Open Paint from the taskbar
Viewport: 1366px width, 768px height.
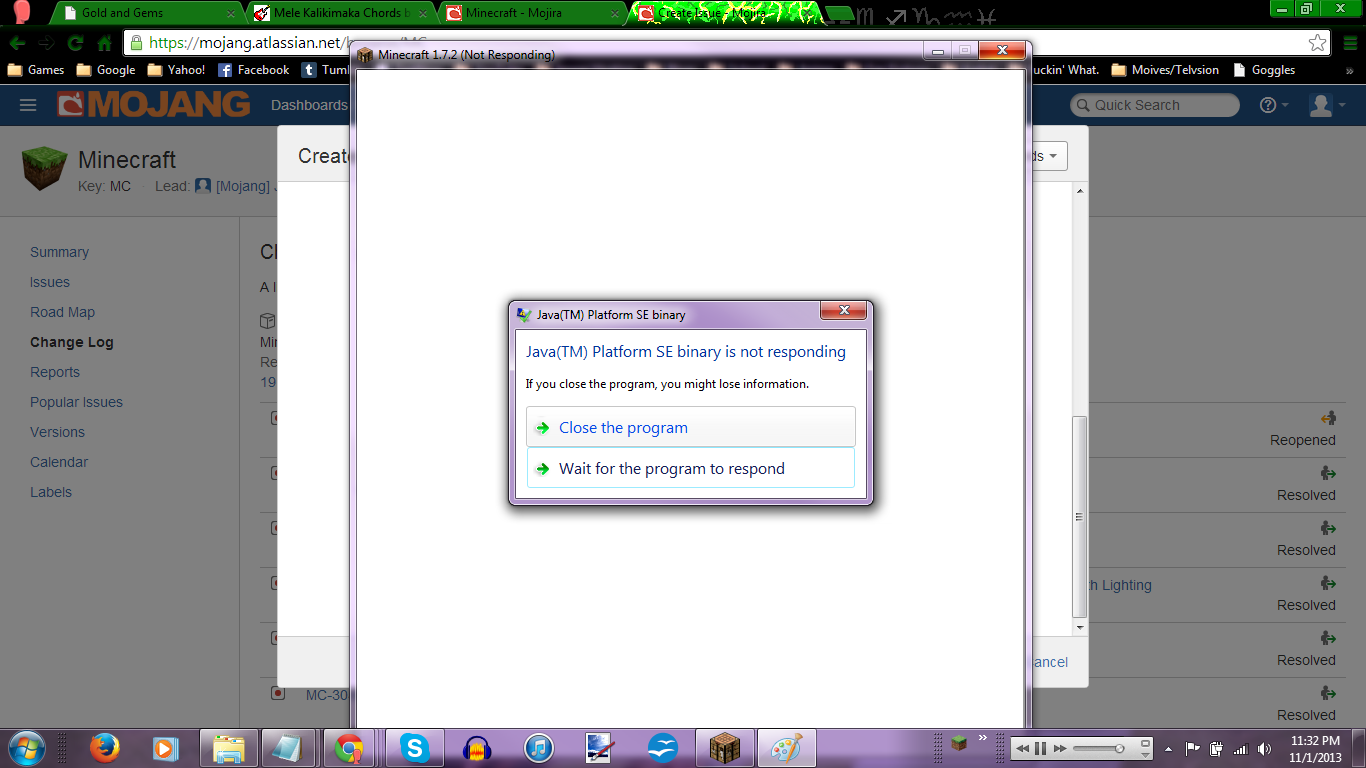point(787,748)
